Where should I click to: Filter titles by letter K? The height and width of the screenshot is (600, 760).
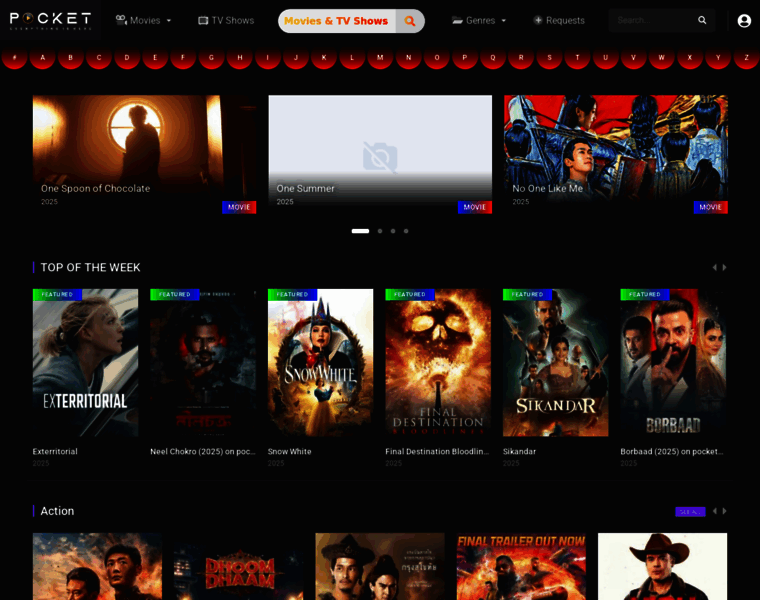[324, 57]
